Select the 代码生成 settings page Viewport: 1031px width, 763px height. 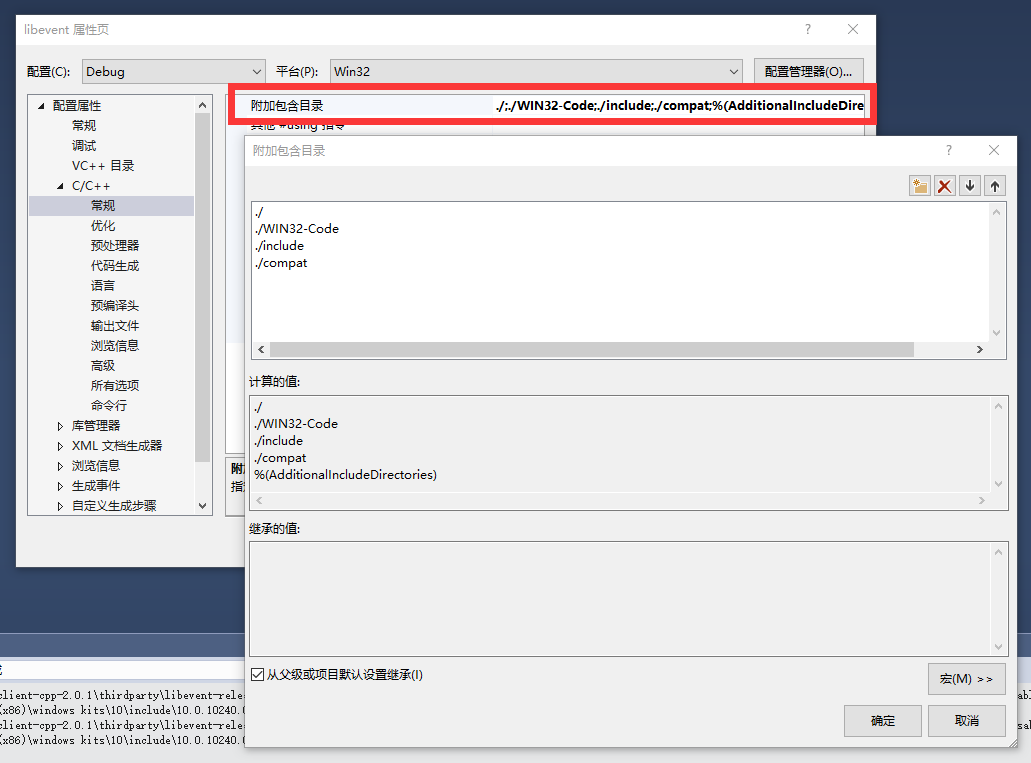coord(113,265)
